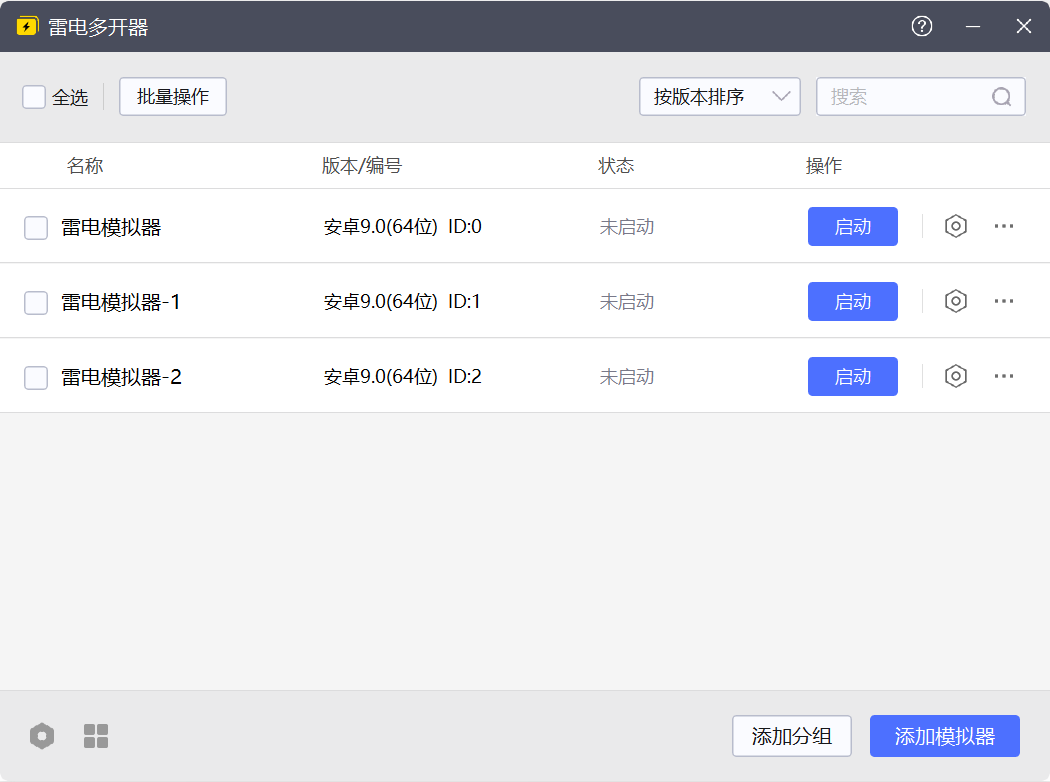Start 雷电模拟器-1 with 启动 button
The image size is (1050, 782).
click(x=852, y=301)
